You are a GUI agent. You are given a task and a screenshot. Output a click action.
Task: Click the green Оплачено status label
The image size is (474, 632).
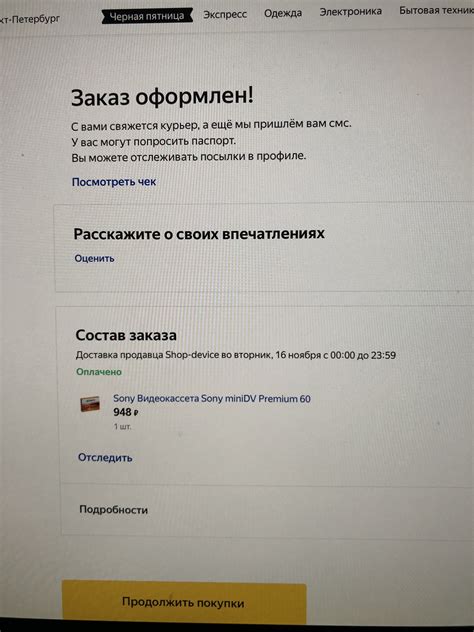[x=99, y=372]
